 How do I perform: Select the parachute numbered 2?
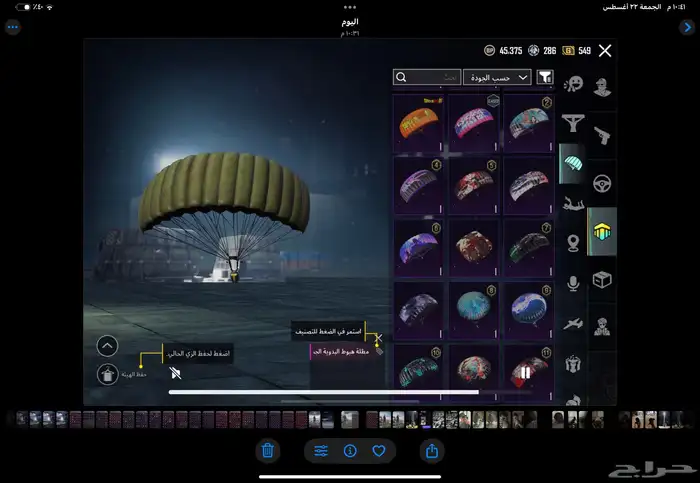click(529, 123)
